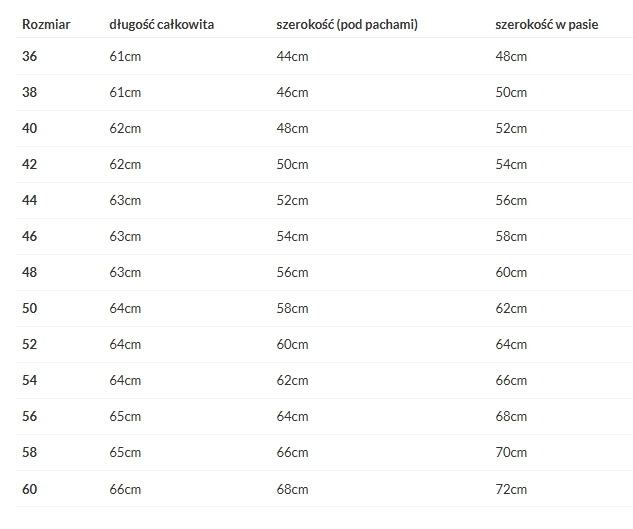Select size 52 row label
633x529 pixels.
[x=29, y=344]
